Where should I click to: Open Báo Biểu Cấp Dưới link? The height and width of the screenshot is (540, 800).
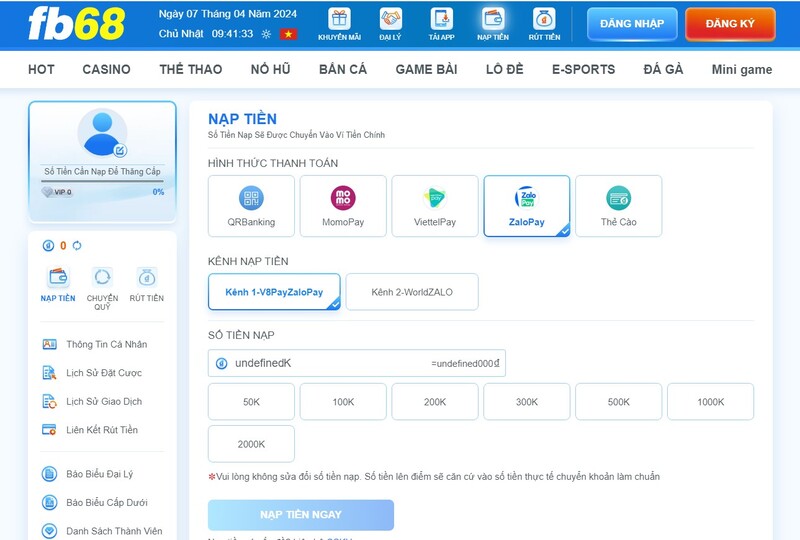[x=107, y=503]
